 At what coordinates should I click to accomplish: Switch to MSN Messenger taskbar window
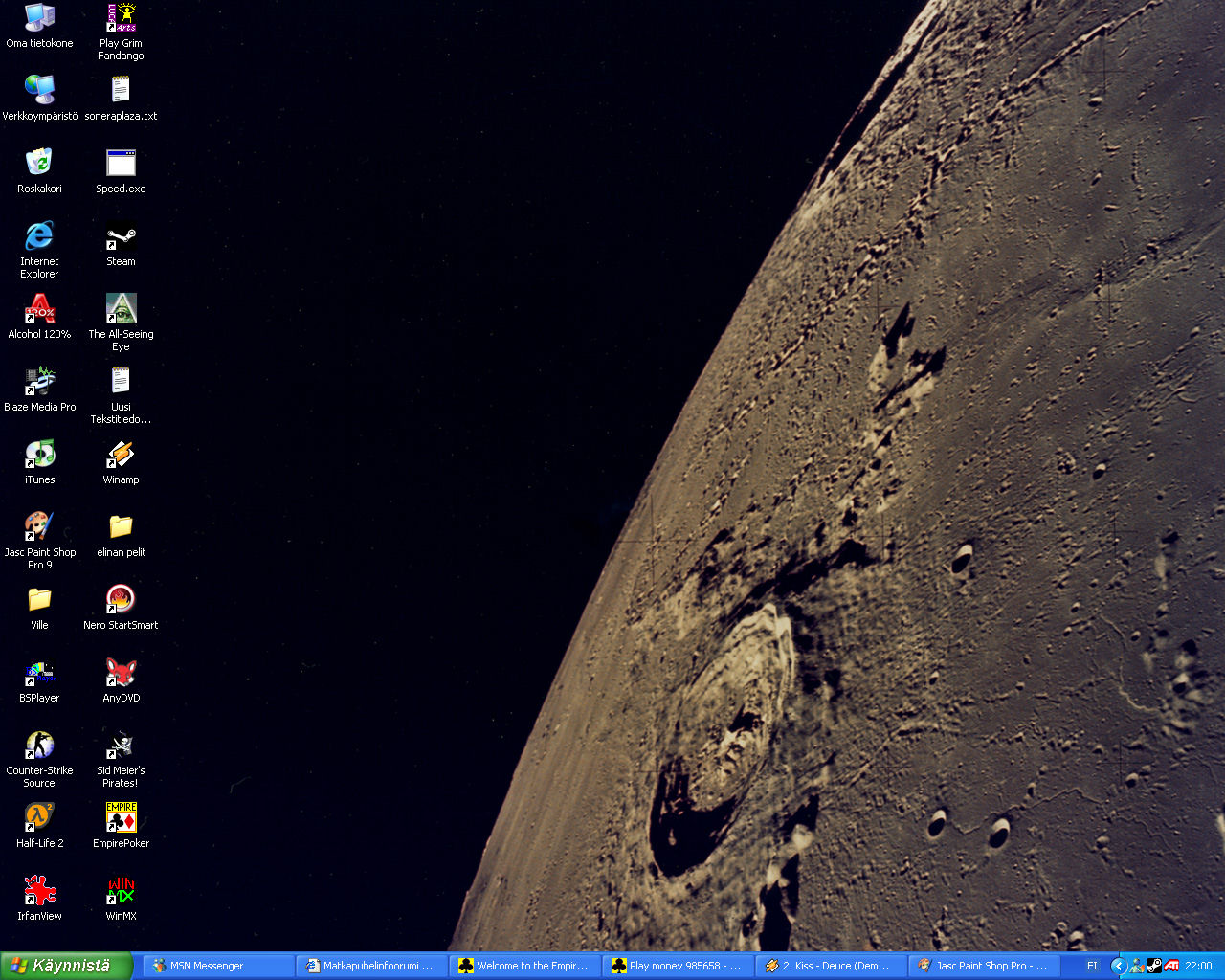(x=218, y=966)
